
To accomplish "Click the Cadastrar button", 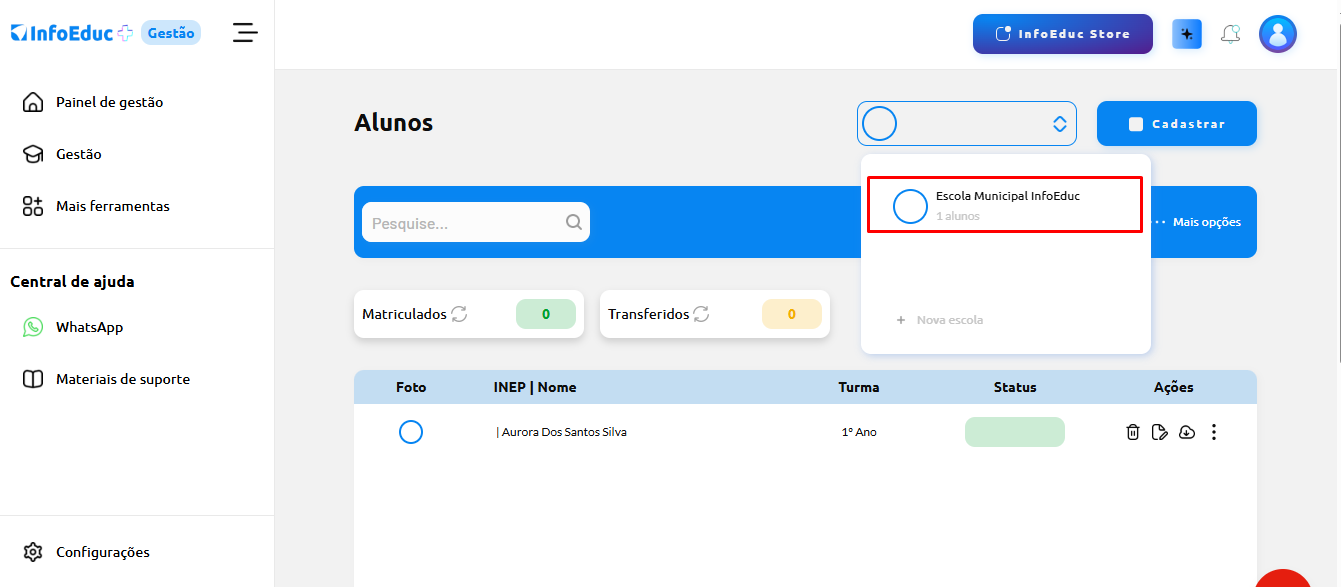I will click(x=1177, y=124).
